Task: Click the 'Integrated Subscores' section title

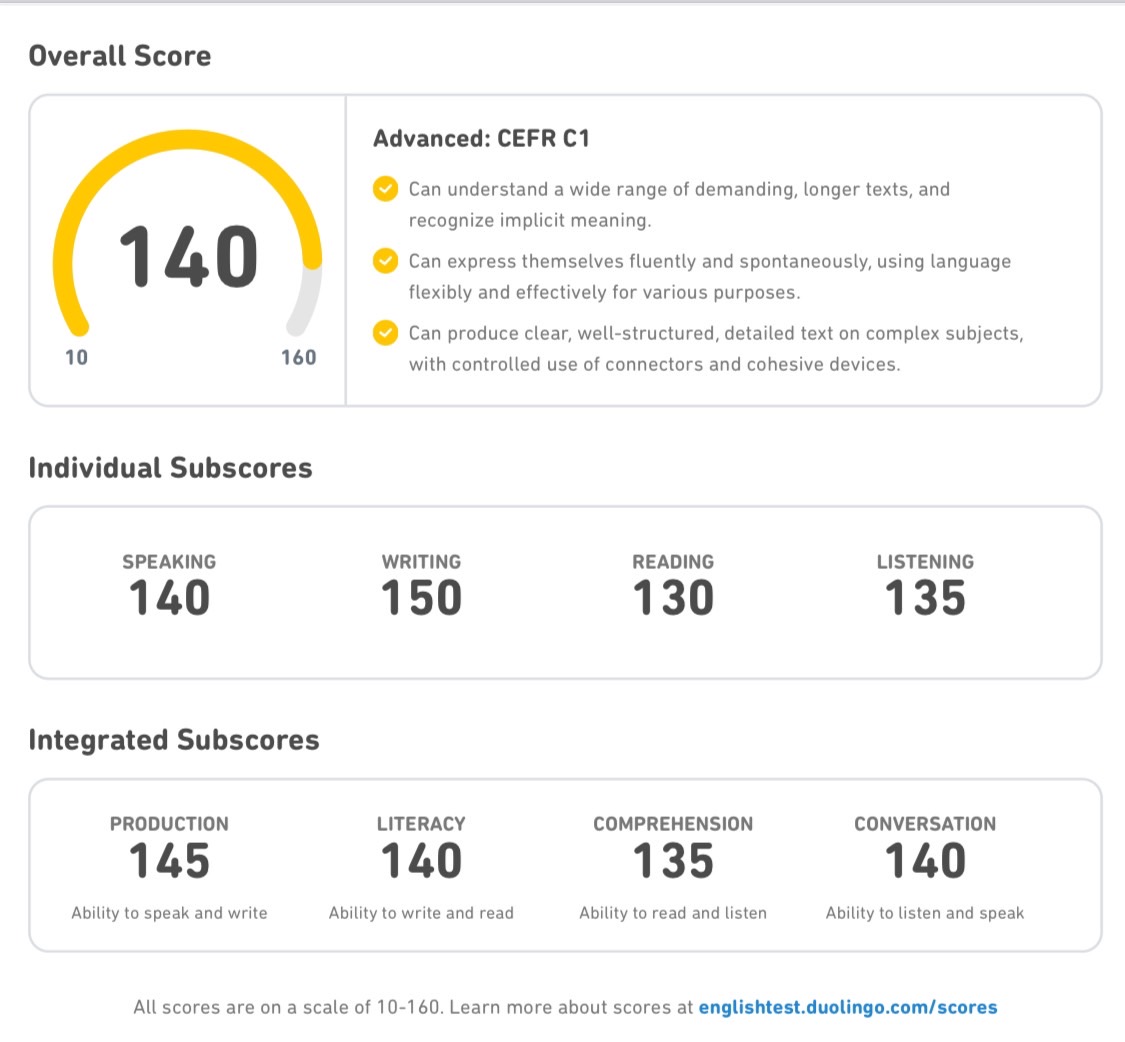Action: pos(174,740)
